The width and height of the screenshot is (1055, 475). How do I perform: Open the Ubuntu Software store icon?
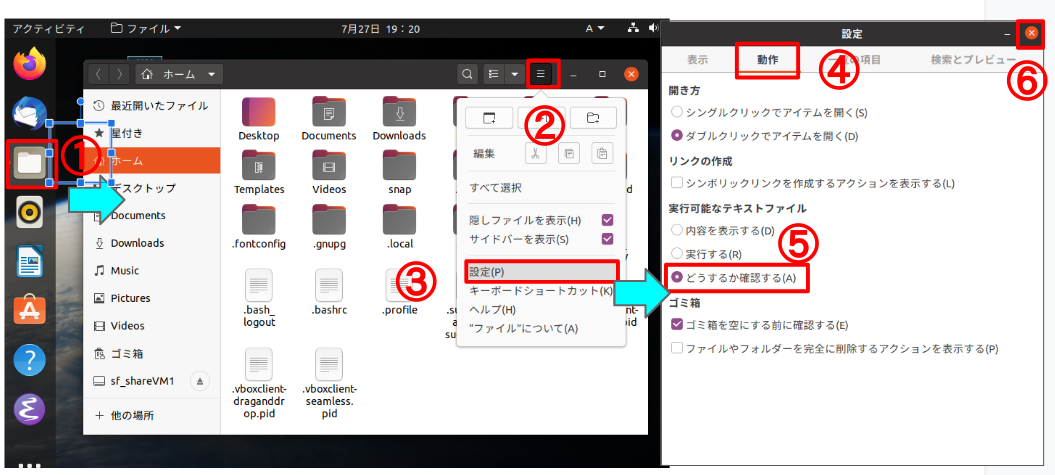[x=30, y=310]
